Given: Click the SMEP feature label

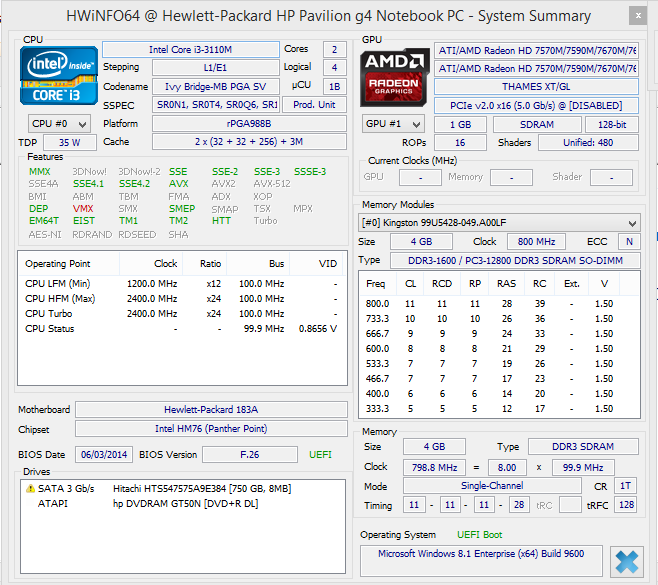Looking at the screenshot, I should point(182,209).
